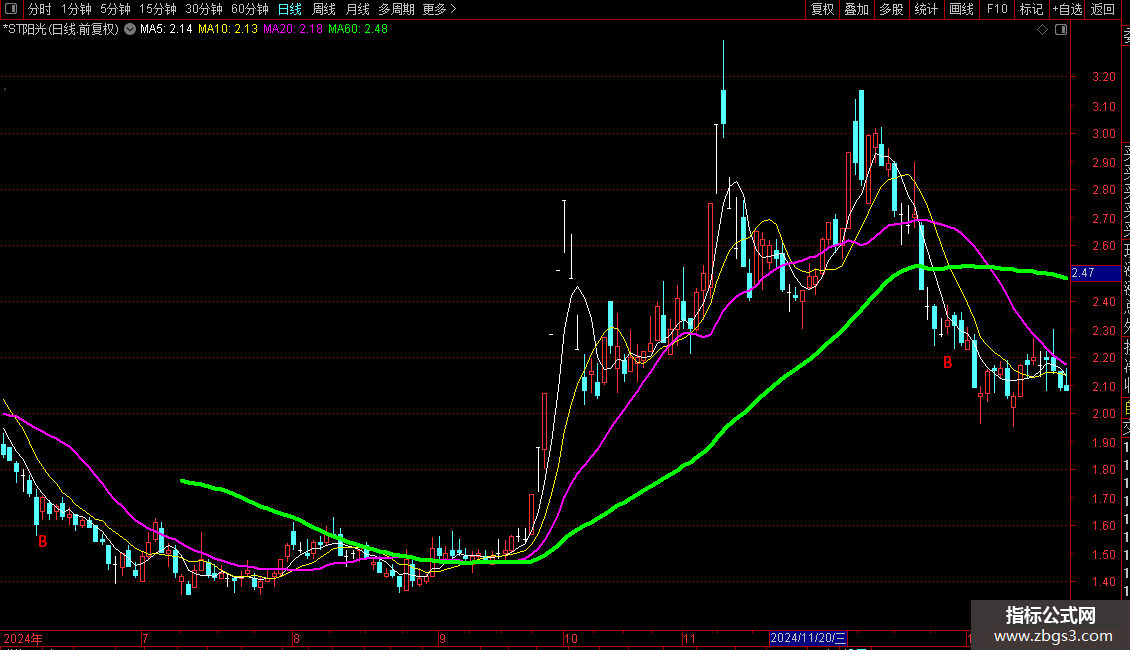Select the 30分钟 period tab
Viewport: 1130px width, 650px height.
click(204, 9)
